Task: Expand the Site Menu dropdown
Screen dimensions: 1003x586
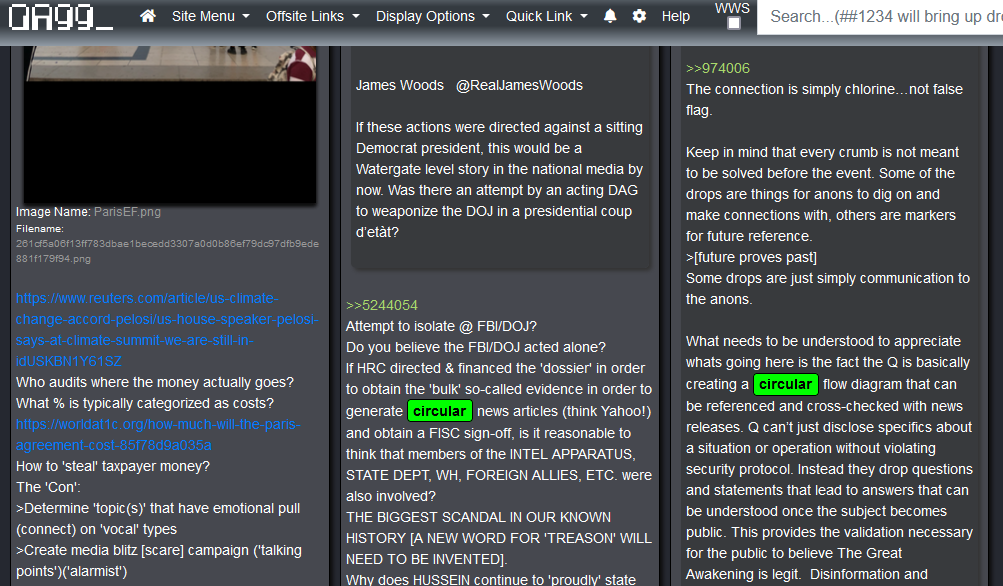Action: tap(210, 16)
